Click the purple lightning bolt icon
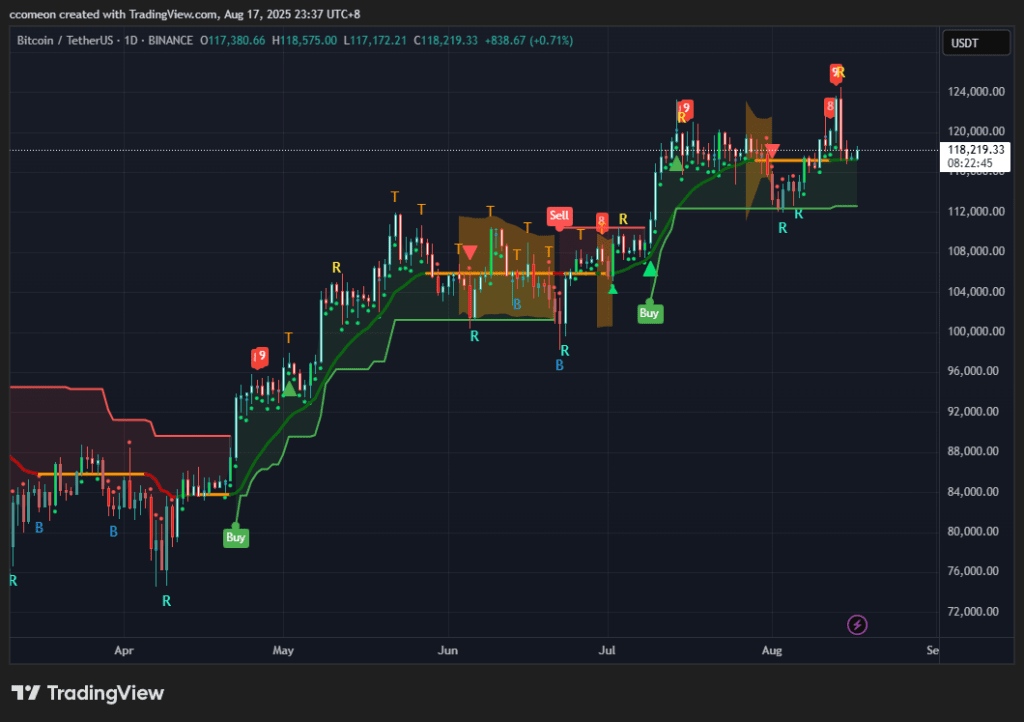 (857, 625)
